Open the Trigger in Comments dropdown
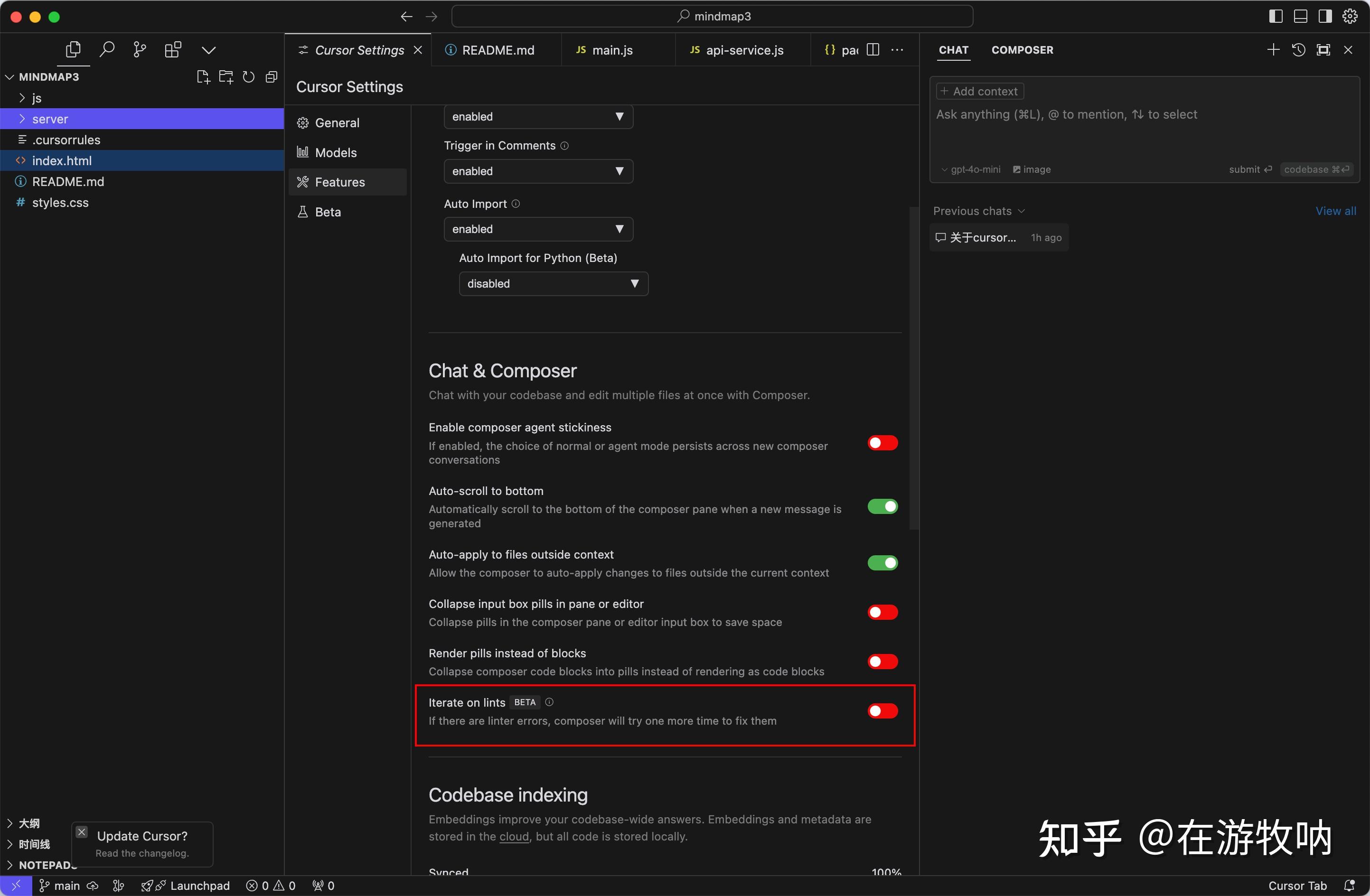The height and width of the screenshot is (896, 1370). coord(538,171)
